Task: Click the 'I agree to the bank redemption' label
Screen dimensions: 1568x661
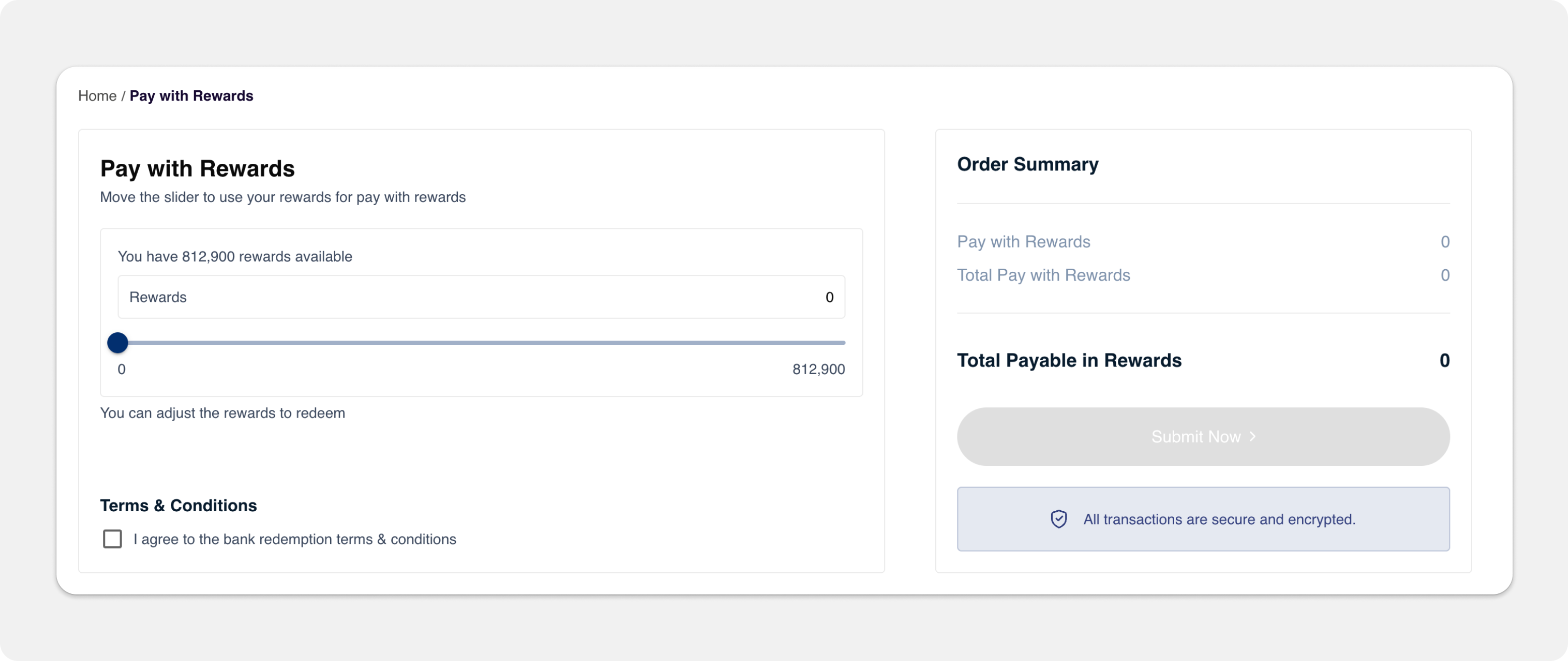Action: click(294, 539)
